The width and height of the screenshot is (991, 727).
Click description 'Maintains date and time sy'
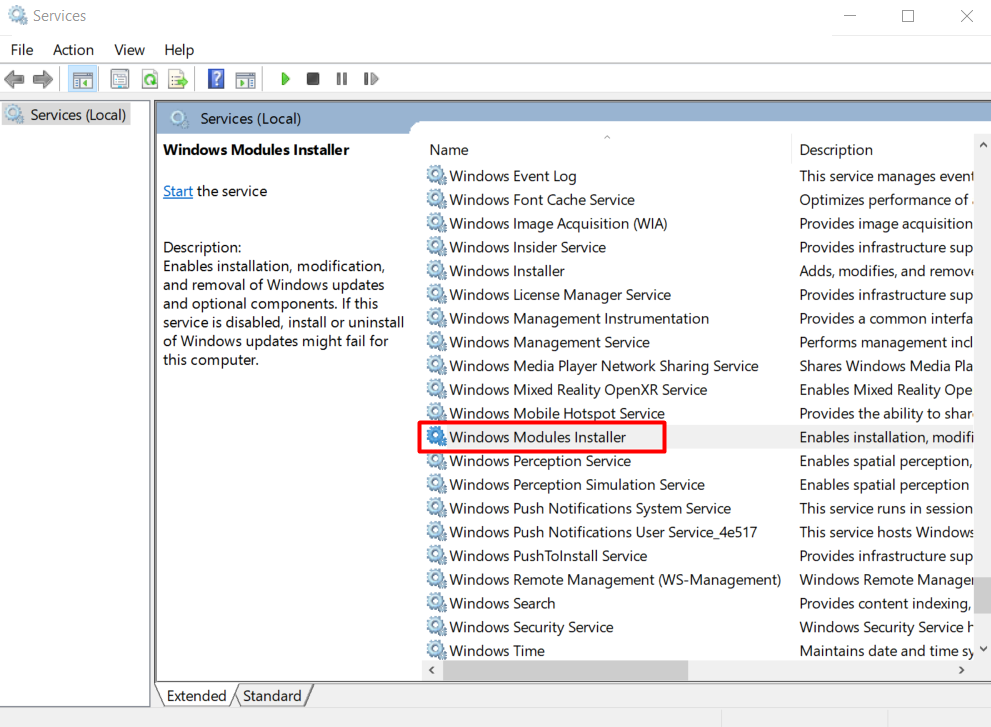click(886, 651)
